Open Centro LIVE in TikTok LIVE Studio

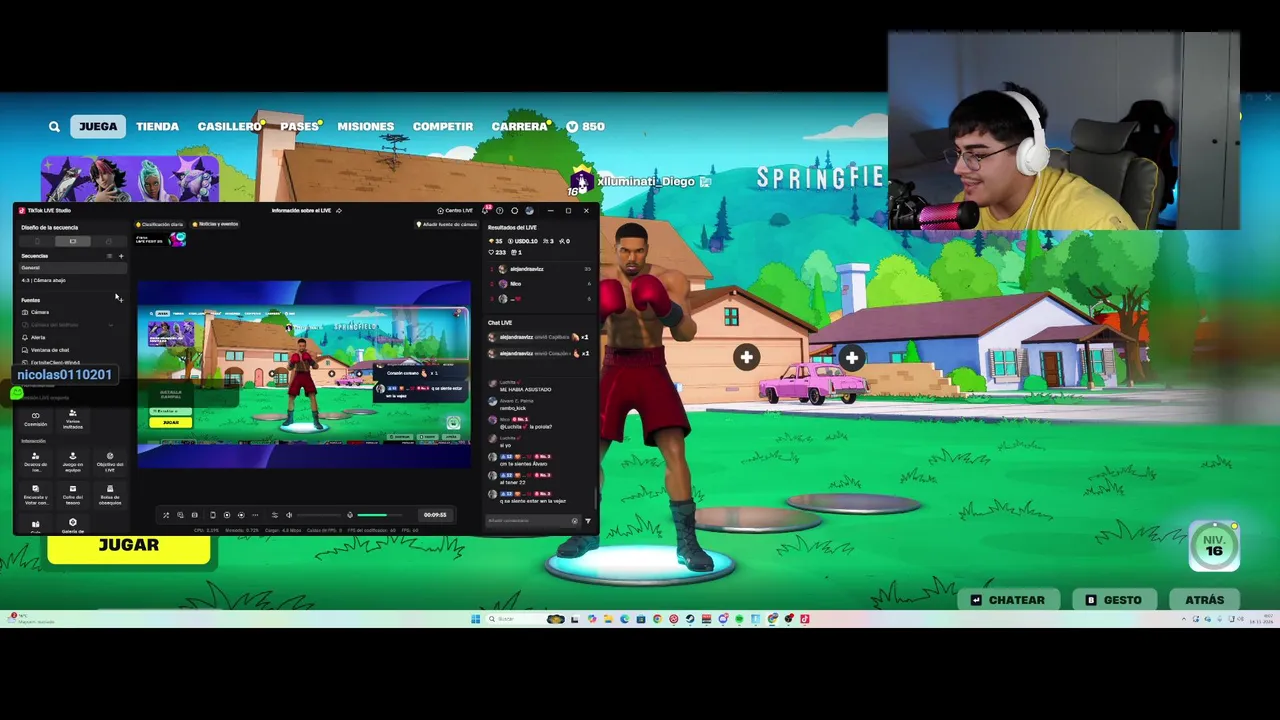pos(455,211)
